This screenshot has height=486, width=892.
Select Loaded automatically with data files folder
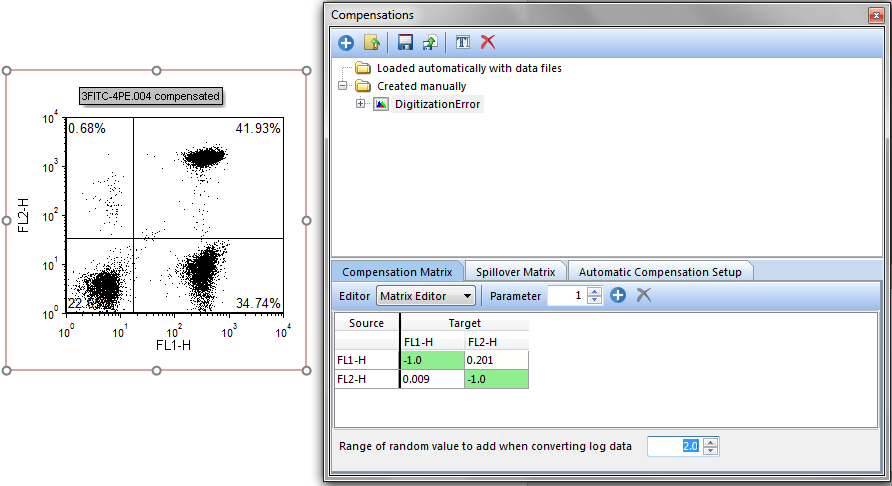coord(468,69)
